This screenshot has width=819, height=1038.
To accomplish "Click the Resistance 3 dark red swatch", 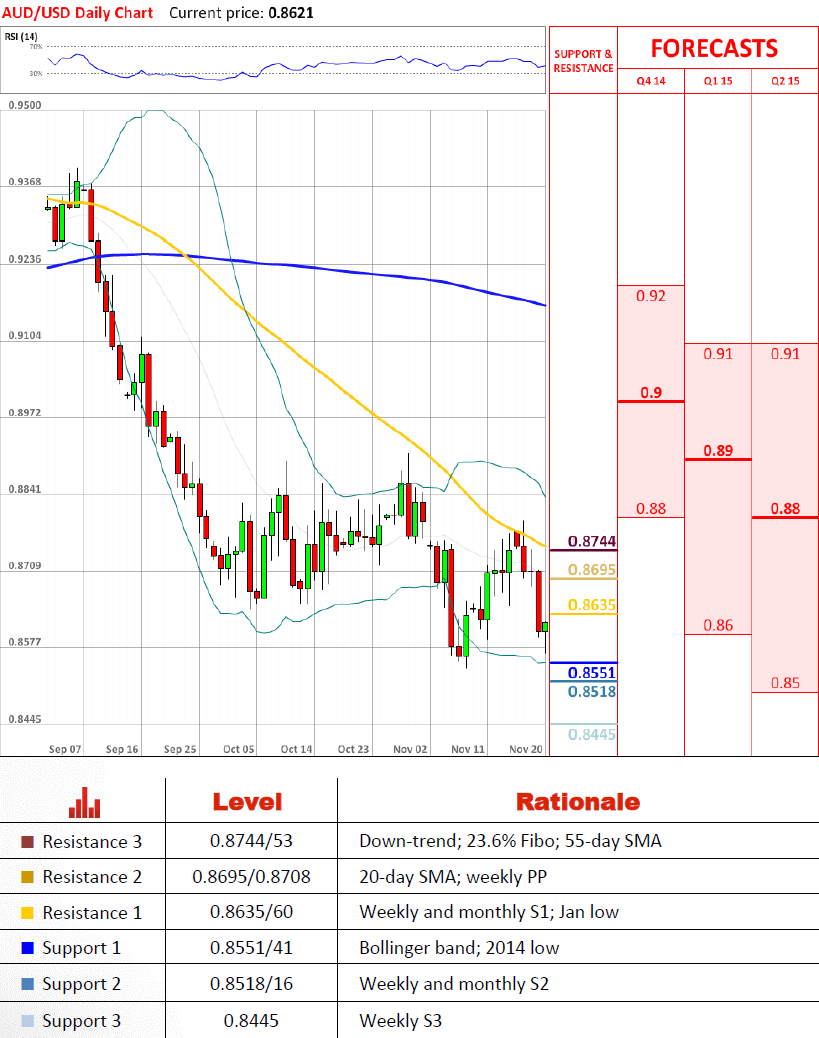I will point(27,842).
